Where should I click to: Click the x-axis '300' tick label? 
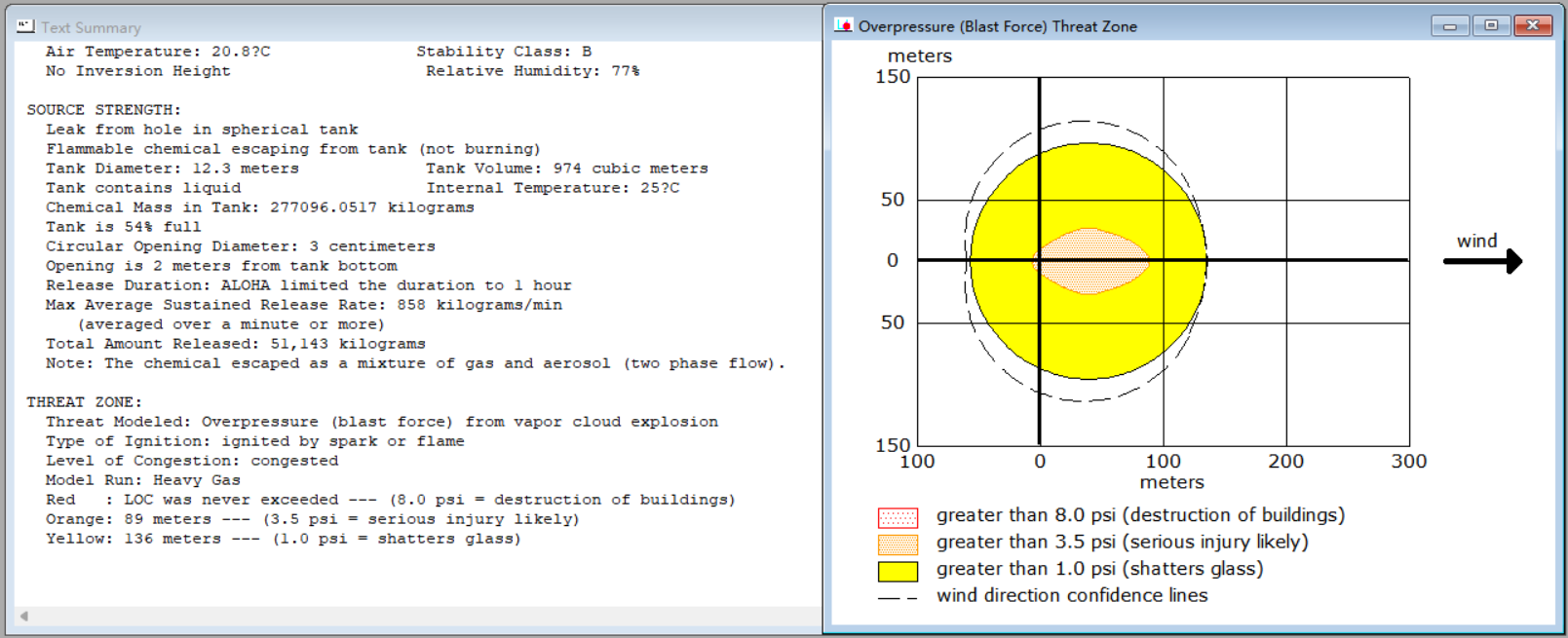pyautogui.click(x=1409, y=462)
